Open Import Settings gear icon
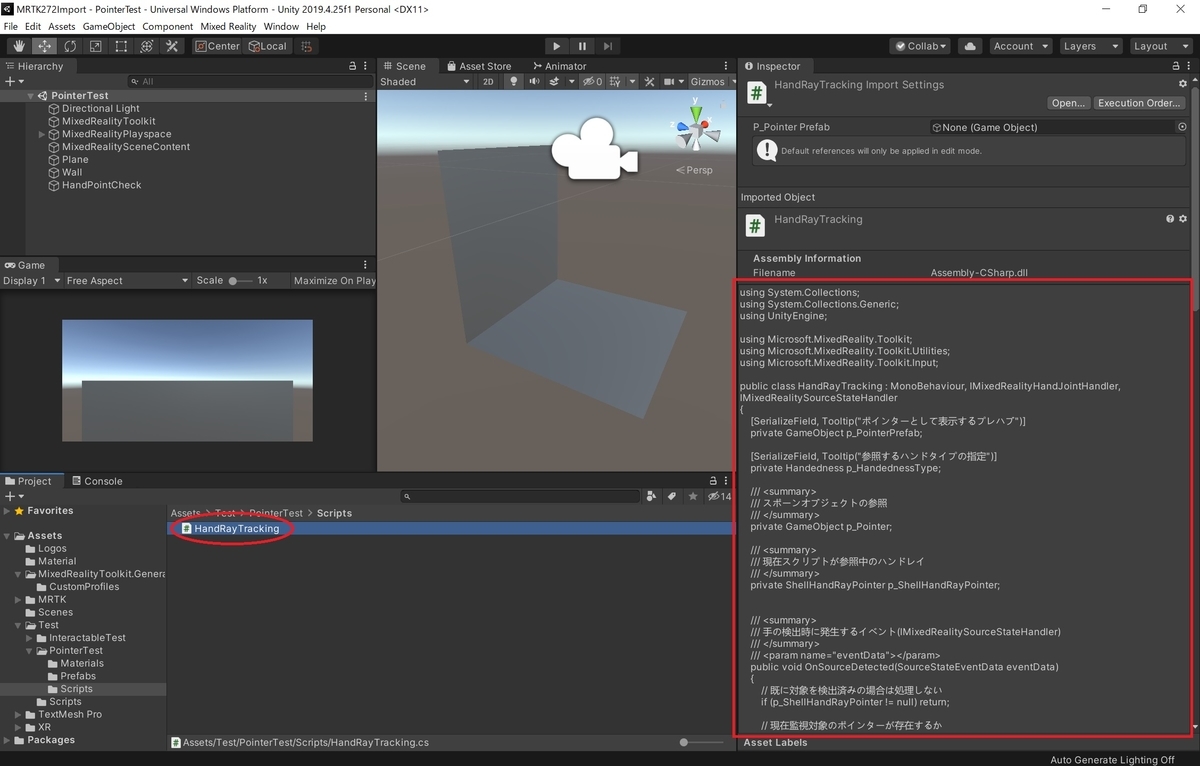Screen dimensions: 1200x766 (x=1183, y=84)
